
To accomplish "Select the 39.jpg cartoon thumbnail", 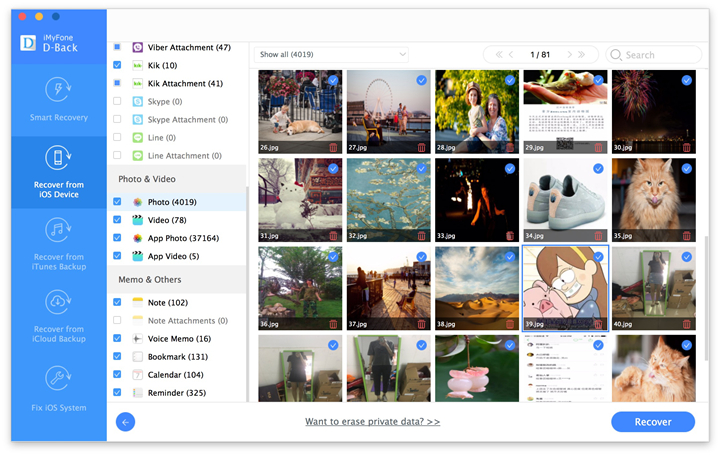I will [565, 288].
